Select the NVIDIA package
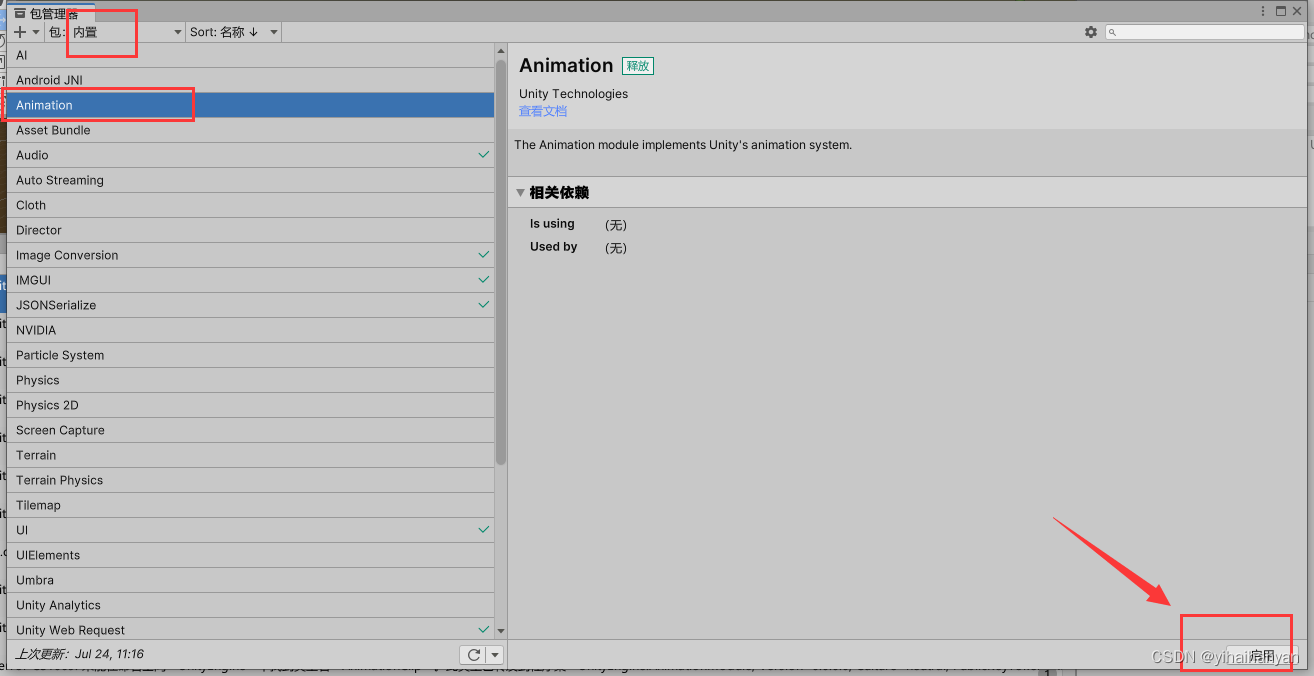The image size is (1314, 676). click(x=251, y=330)
